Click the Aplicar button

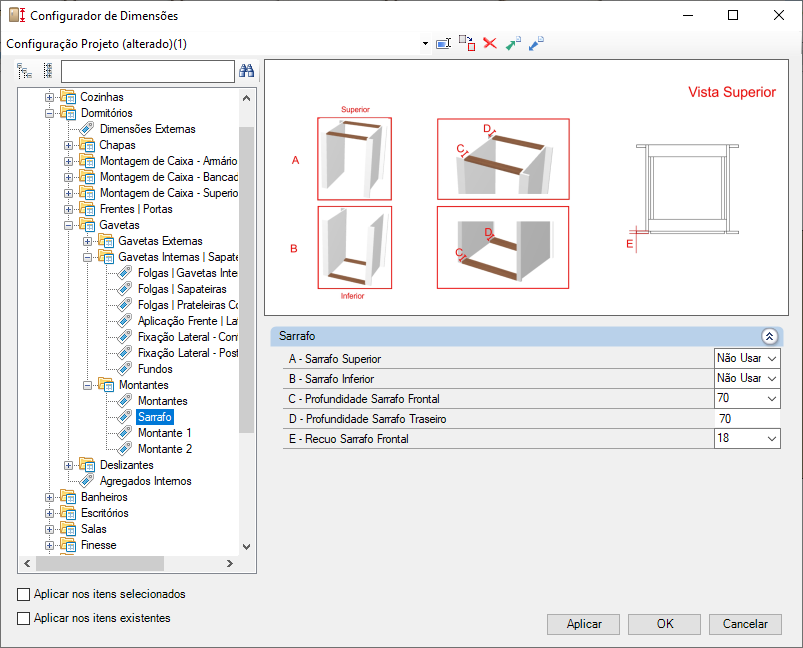pyautogui.click(x=583, y=624)
